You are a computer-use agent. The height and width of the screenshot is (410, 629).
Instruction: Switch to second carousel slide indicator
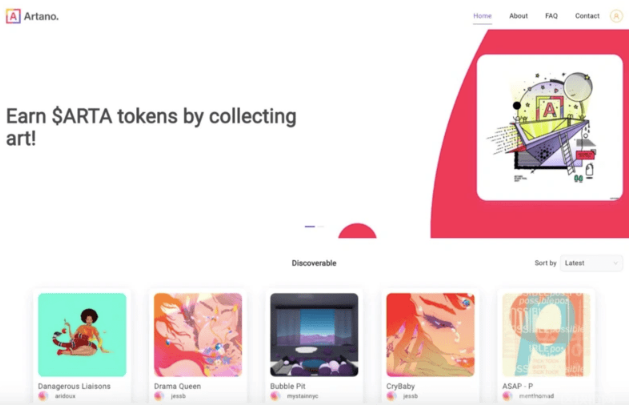tap(321, 227)
